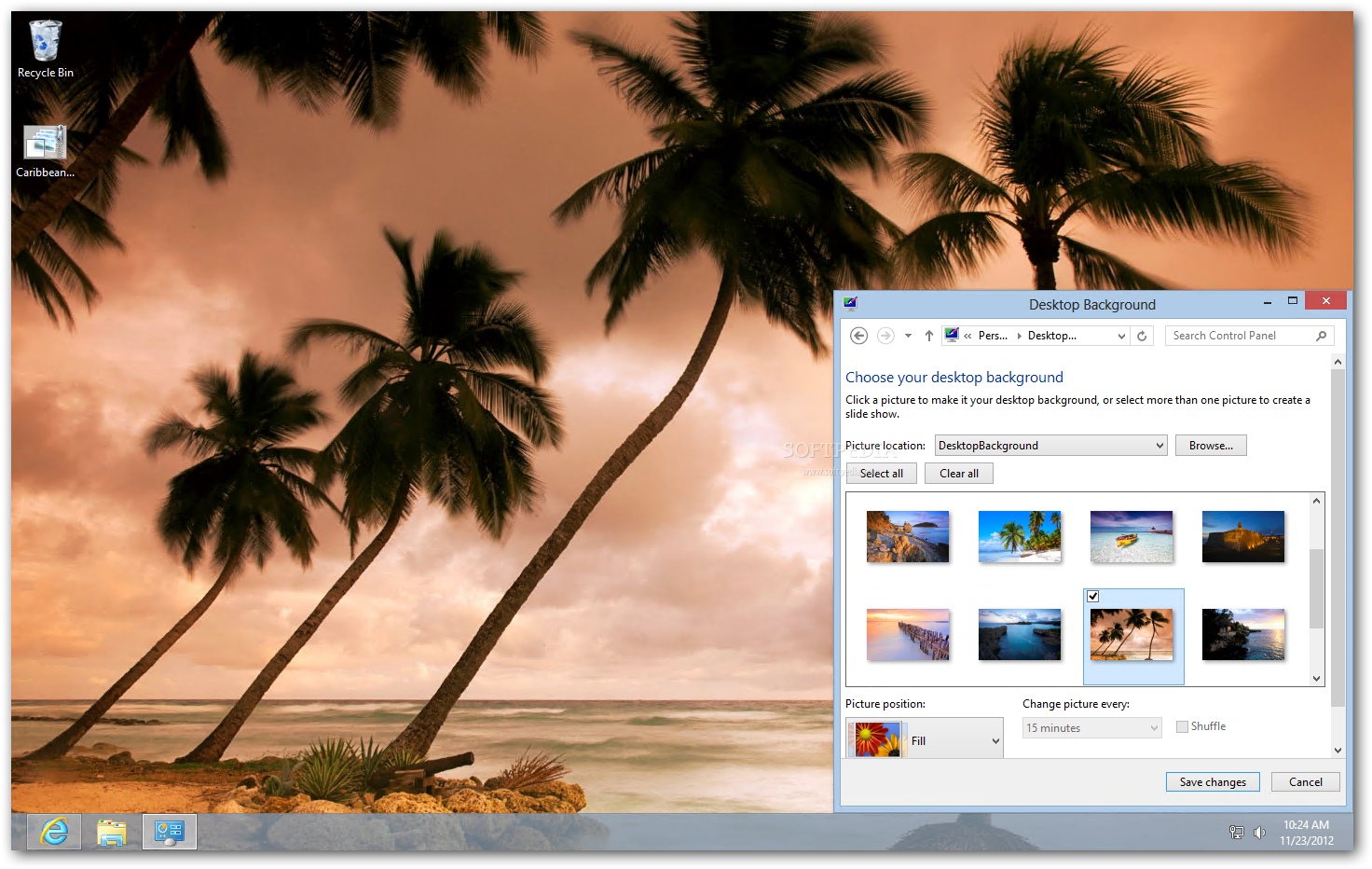Refresh the Desktop Background page

click(1142, 336)
